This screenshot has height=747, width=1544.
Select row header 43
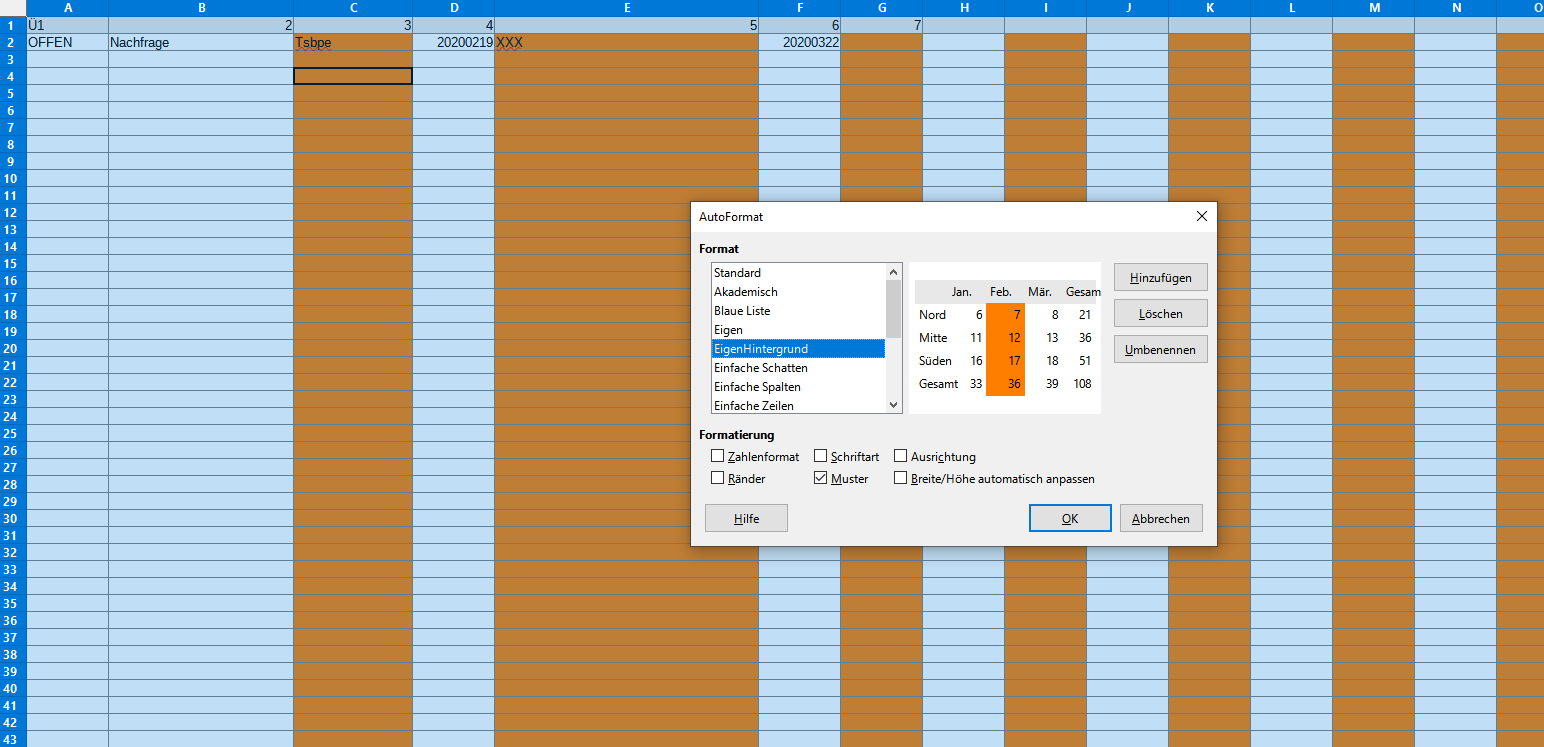click(x=13, y=739)
